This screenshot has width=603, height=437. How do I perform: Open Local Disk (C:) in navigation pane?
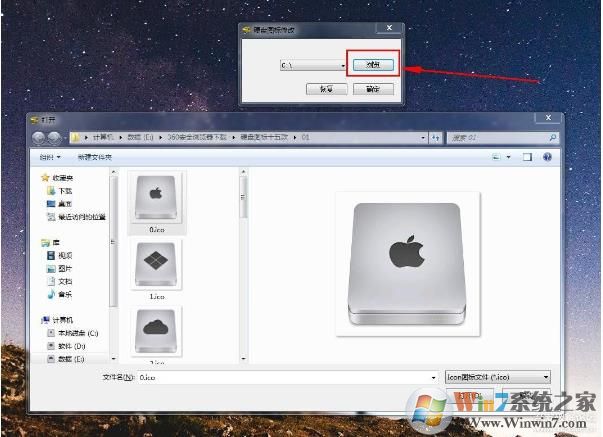coord(72,333)
